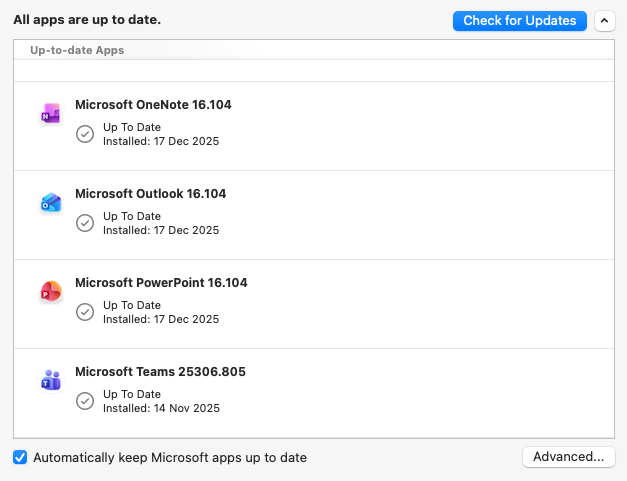
Task: Click PowerPoint's up-to-date checkmark icon
Action: point(85,312)
